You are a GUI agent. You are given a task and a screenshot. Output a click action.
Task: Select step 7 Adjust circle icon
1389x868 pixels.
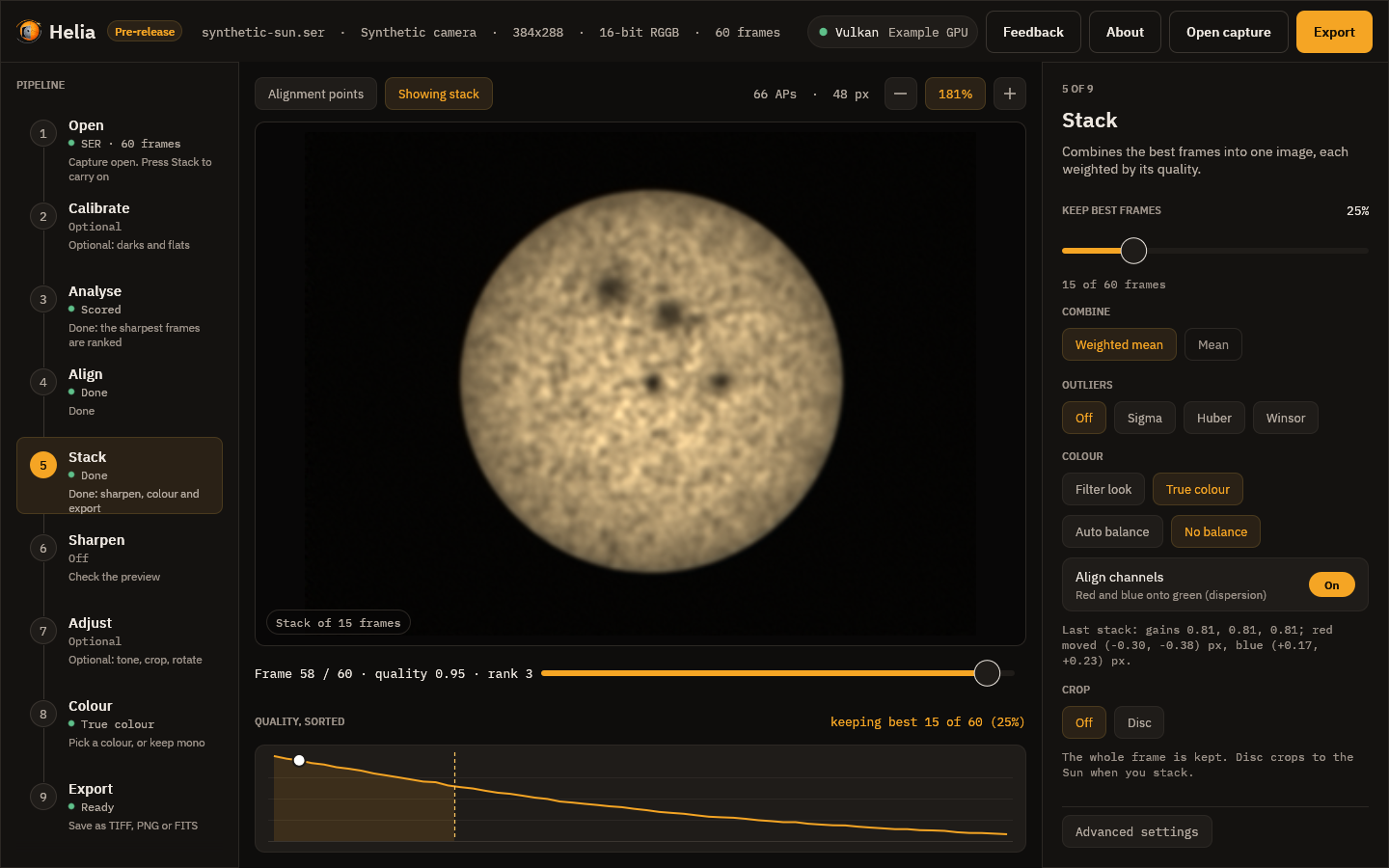(42, 631)
